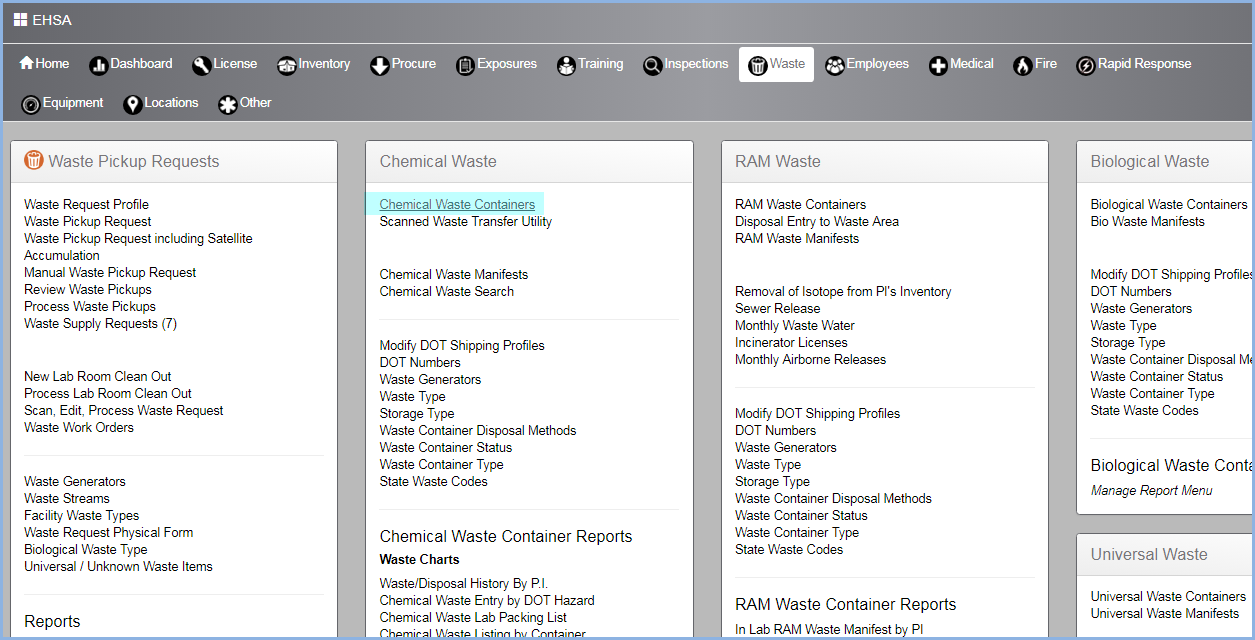Open the Waste Streams link
This screenshot has width=1255, height=640.
click(x=67, y=499)
